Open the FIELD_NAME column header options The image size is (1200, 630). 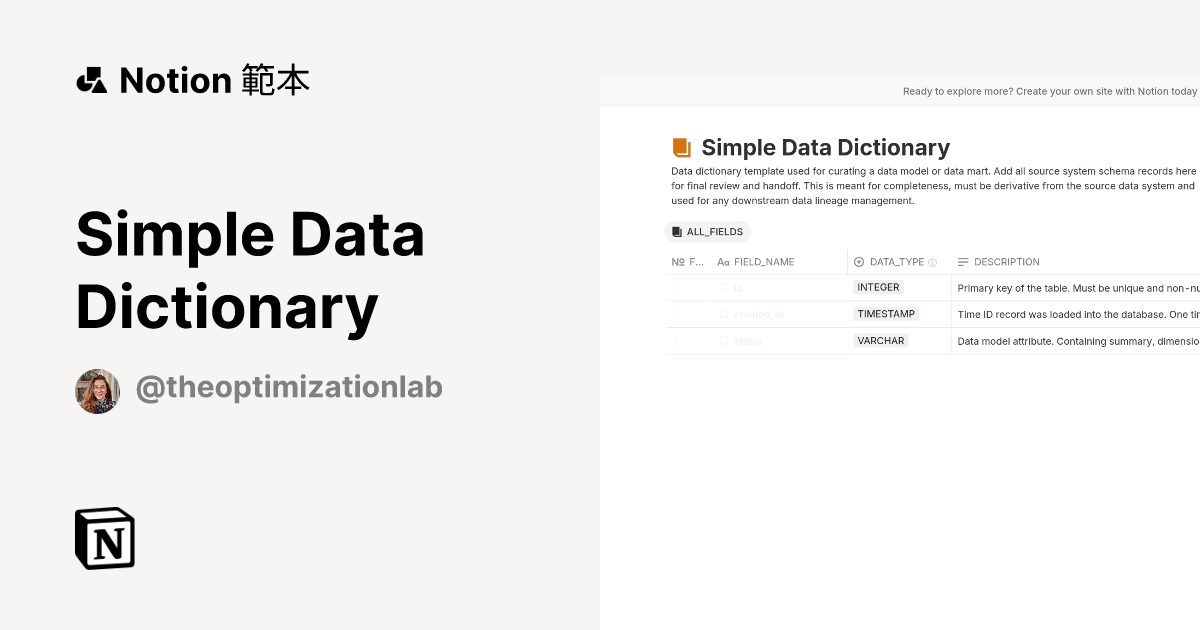pyautogui.click(x=764, y=261)
